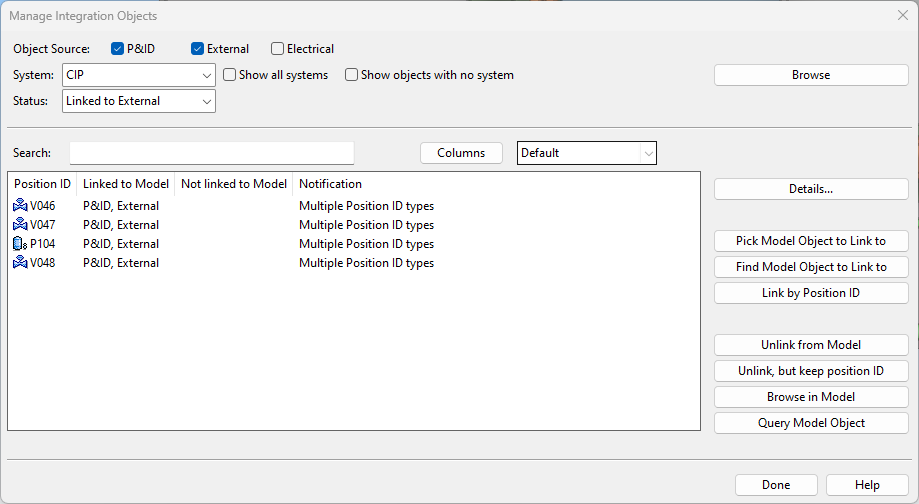Click the Search input field
The width and height of the screenshot is (919, 504).
coord(212,153)
